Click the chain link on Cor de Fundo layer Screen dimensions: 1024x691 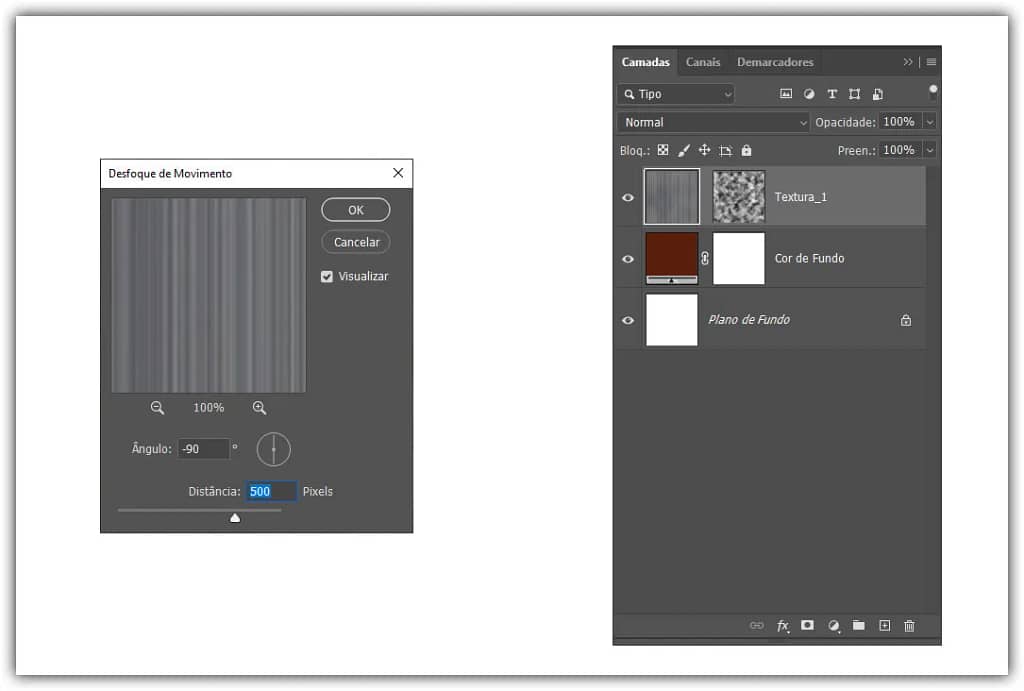[705, 258]
